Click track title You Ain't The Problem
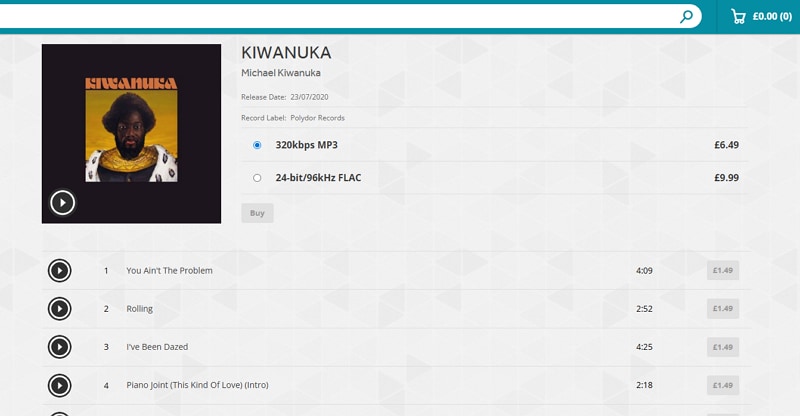This screenshot has width=800, height=416. pyautogui.click(x=169, y=271)
